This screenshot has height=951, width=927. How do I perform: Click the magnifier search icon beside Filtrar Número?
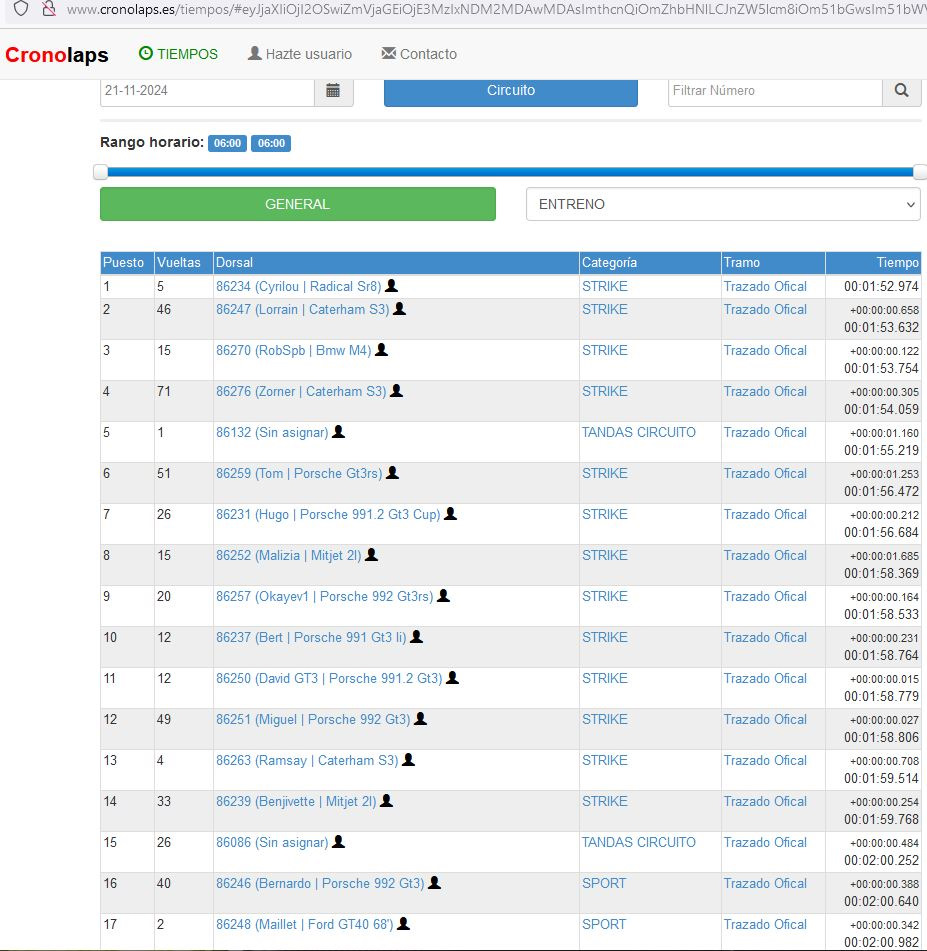(x=902, y=91)
